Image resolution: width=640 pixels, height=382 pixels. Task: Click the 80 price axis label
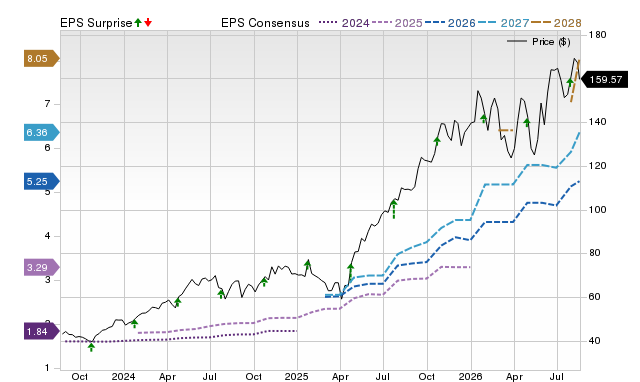[x=594, y=253]
